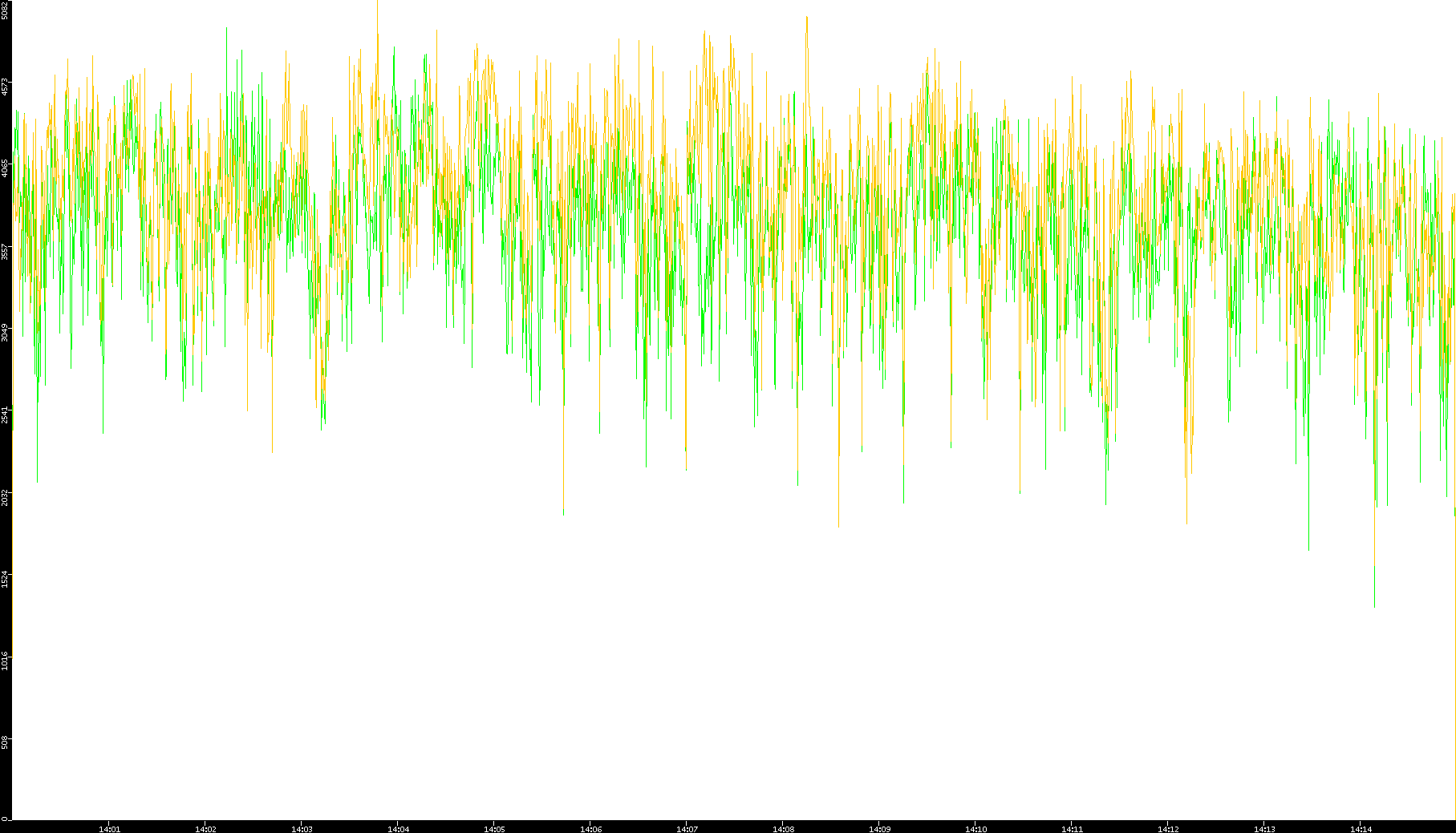Viewport: 1456px width, 833px height.
Task: Click the 14:12 time axis label
Action: coord(1168,829)
